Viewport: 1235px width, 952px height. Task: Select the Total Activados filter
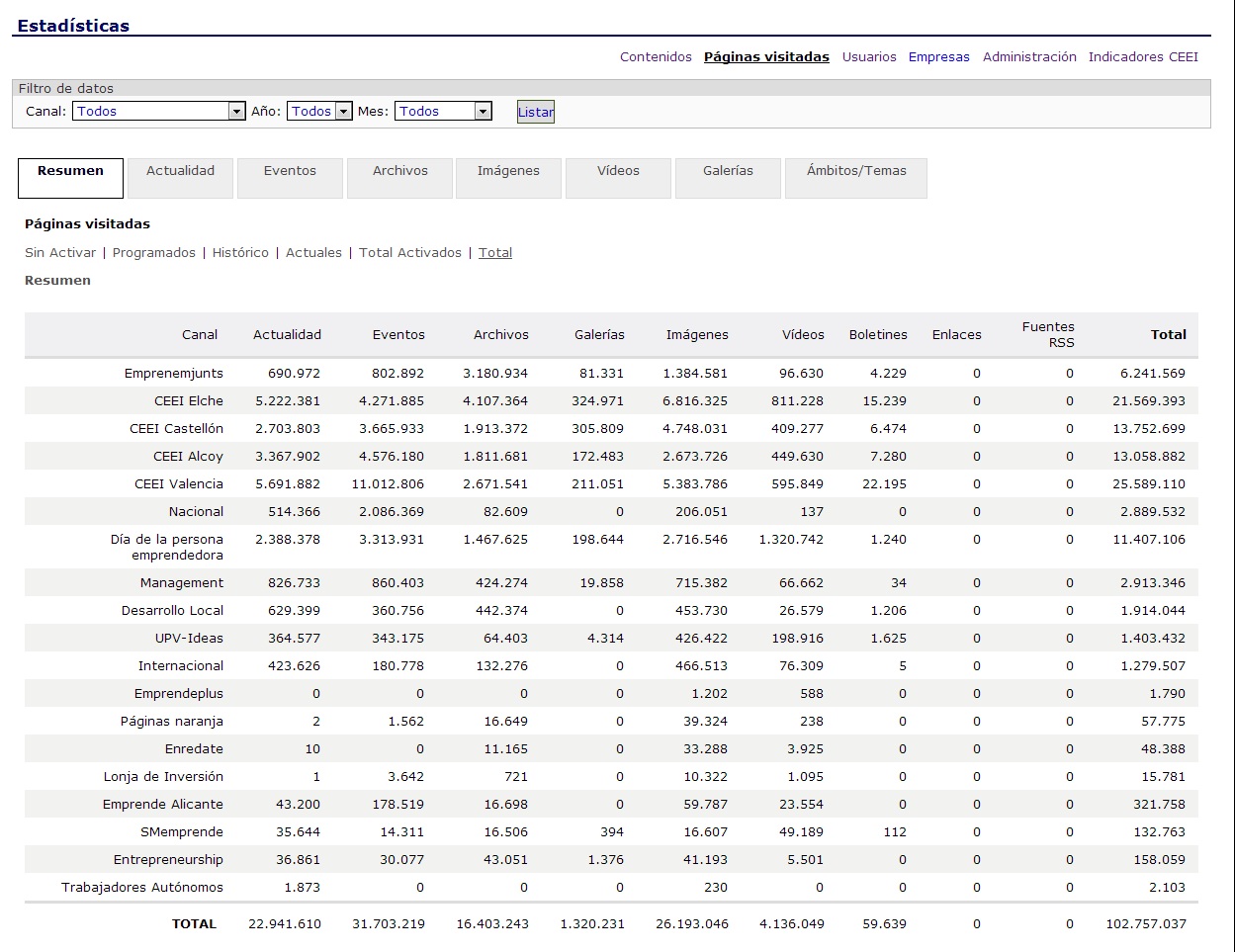tap(409, 253)
